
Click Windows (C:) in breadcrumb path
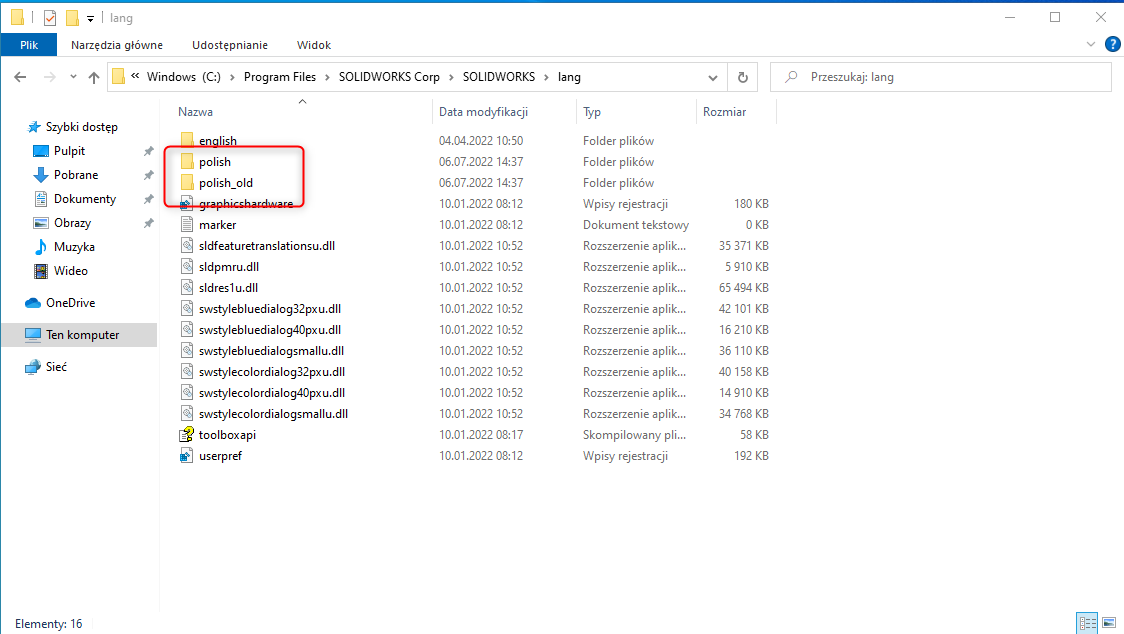184,77
